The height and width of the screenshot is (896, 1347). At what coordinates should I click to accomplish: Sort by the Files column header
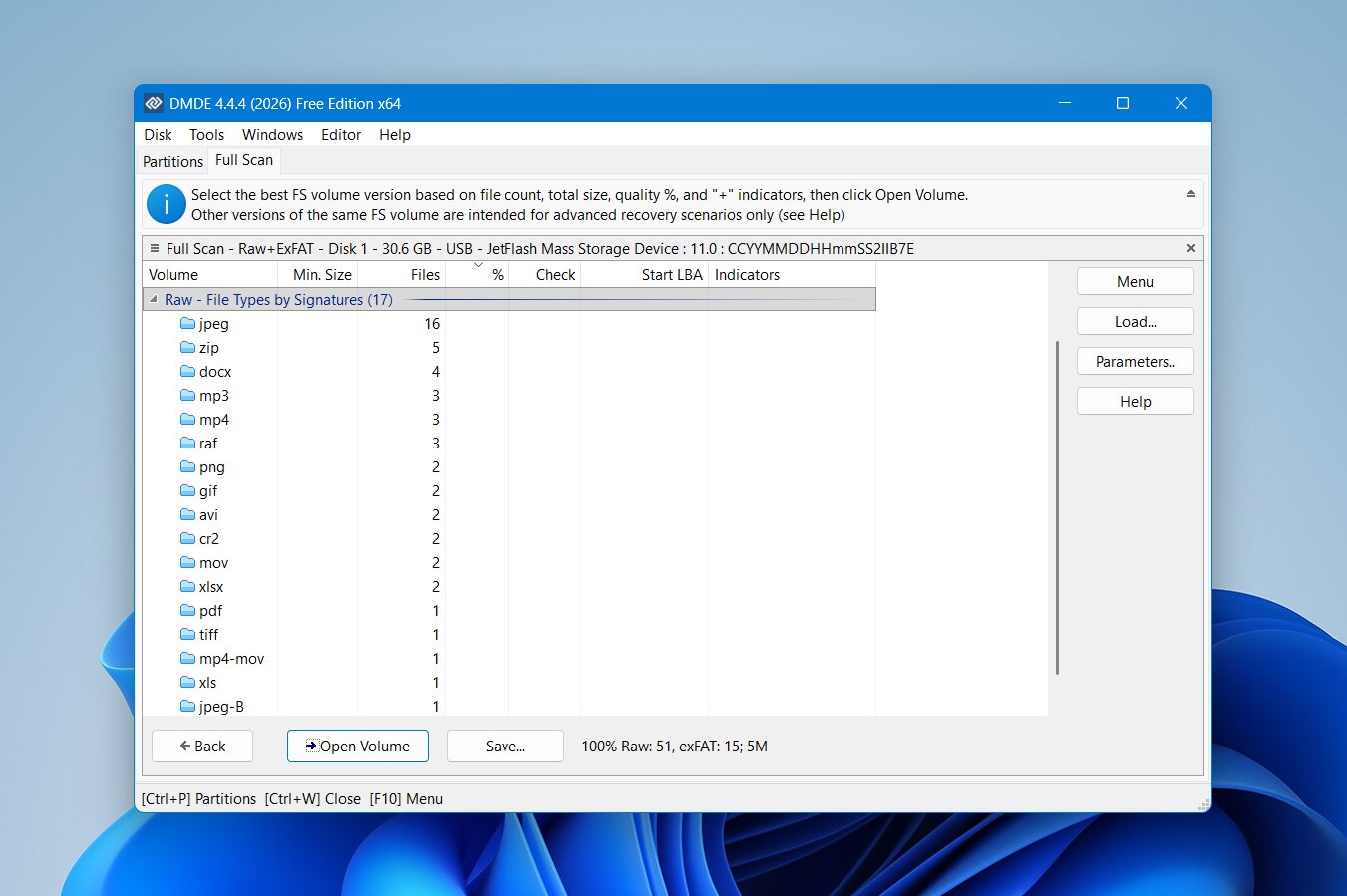pyautogui.click(x=401, y=274)
